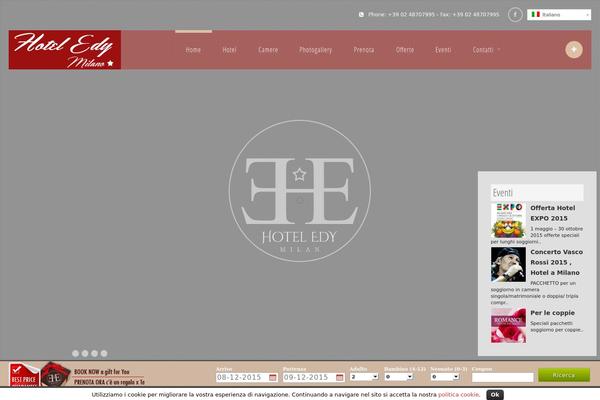This screenshot has height=400, width=600.
Task: Open the Neonato count dropdown
Action: [x=445, y=377]
